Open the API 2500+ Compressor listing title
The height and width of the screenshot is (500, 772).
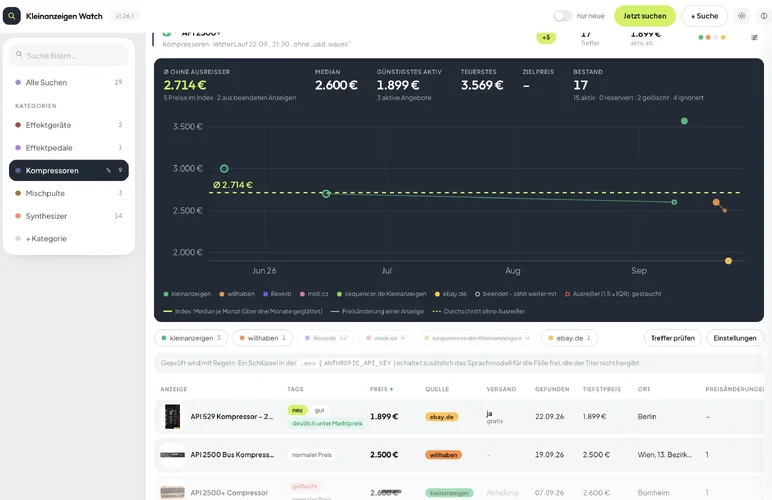click(229, 493)
